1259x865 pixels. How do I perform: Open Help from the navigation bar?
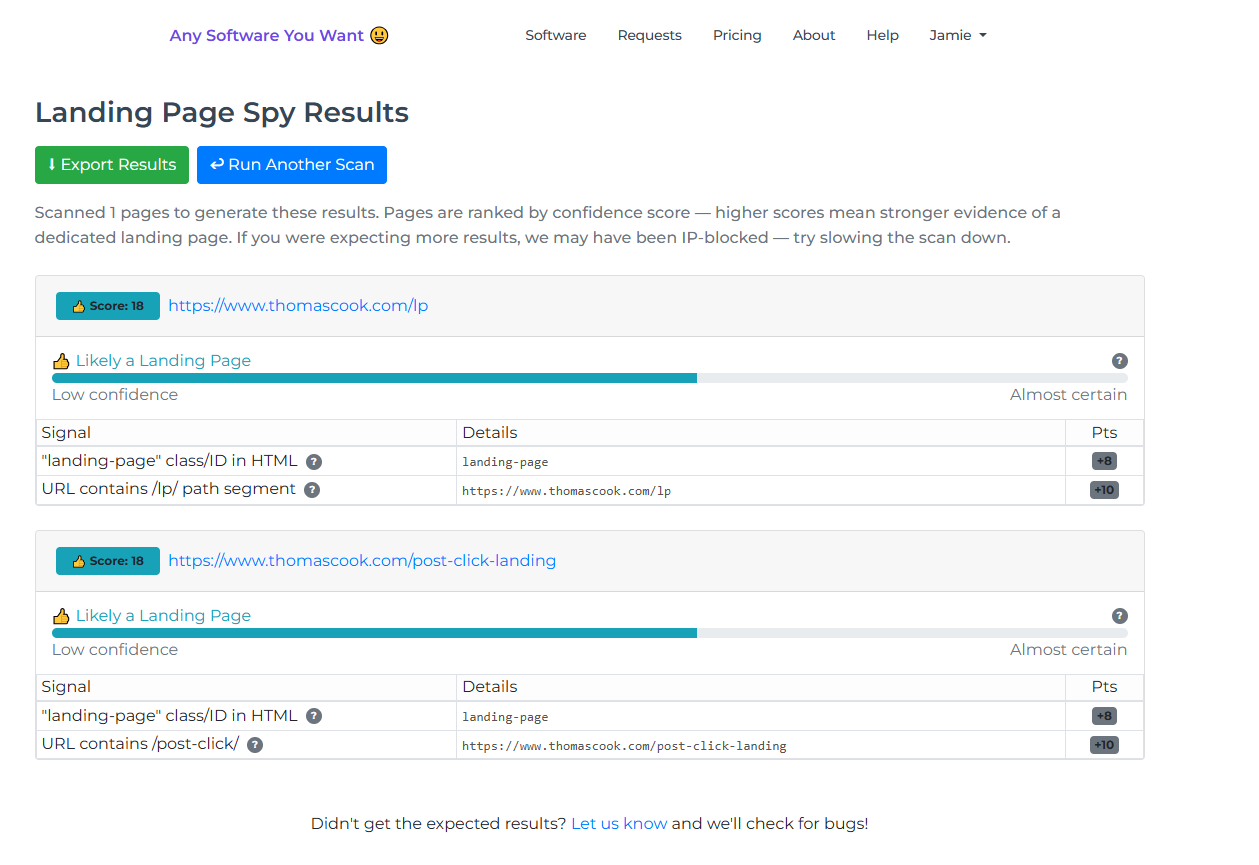(882, 35)
